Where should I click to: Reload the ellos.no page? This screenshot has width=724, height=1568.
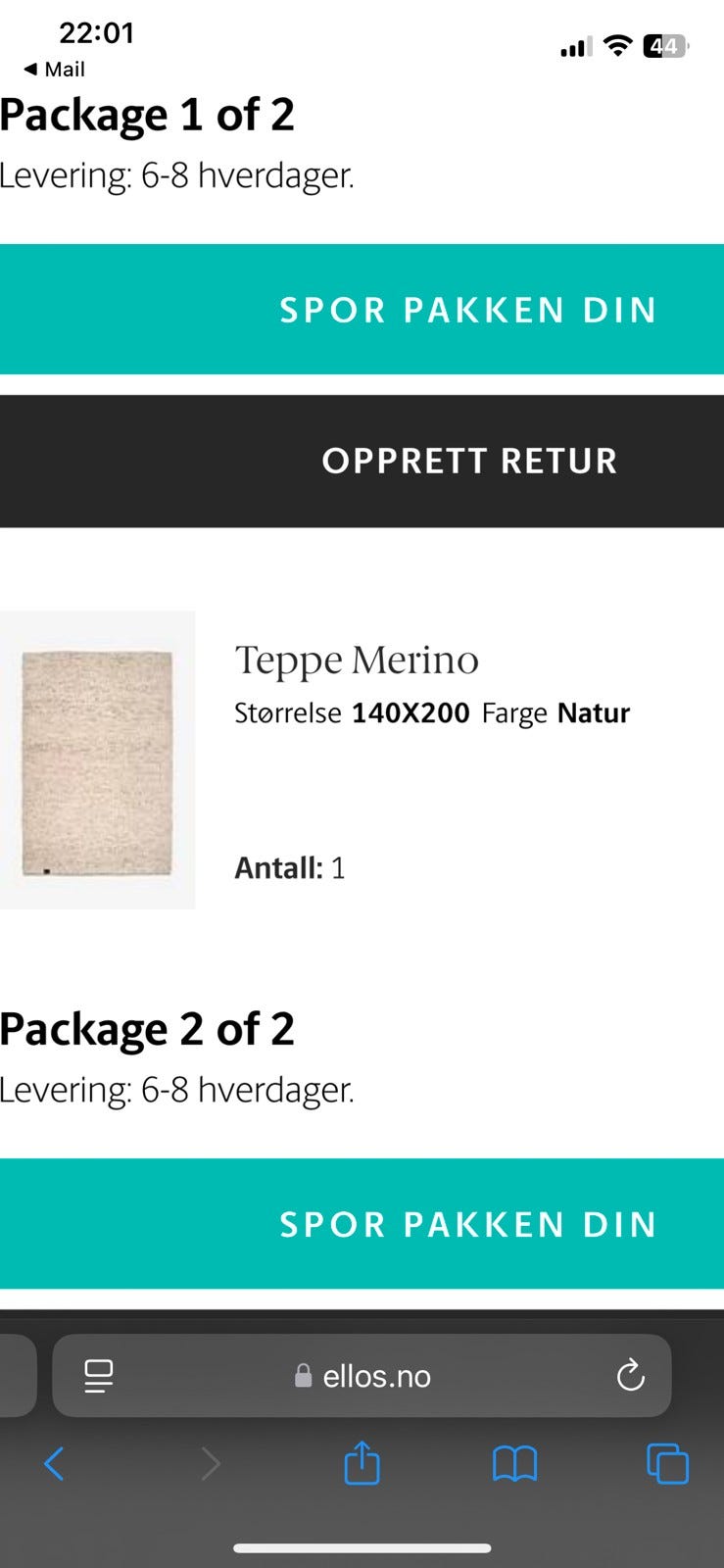(x=630, y=1376)
